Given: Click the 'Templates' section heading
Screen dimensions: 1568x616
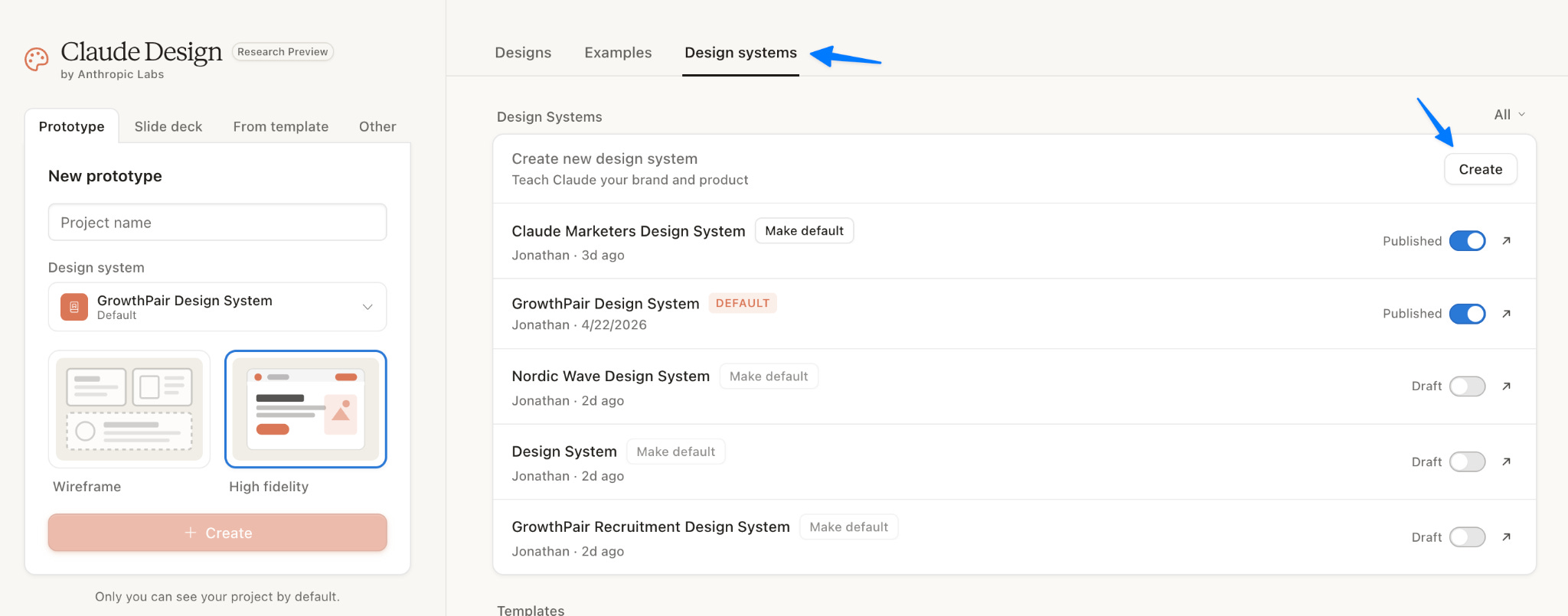Looking at the screenshot, I should 531,610.
